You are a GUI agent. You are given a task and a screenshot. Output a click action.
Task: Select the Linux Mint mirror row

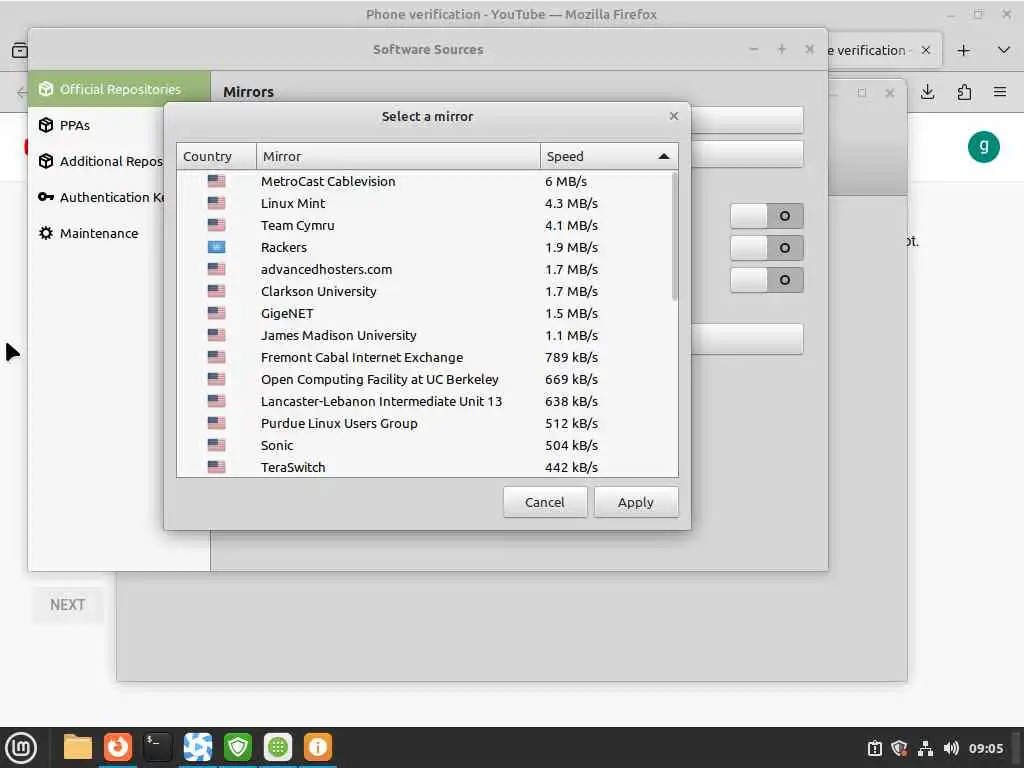[427, 204]
